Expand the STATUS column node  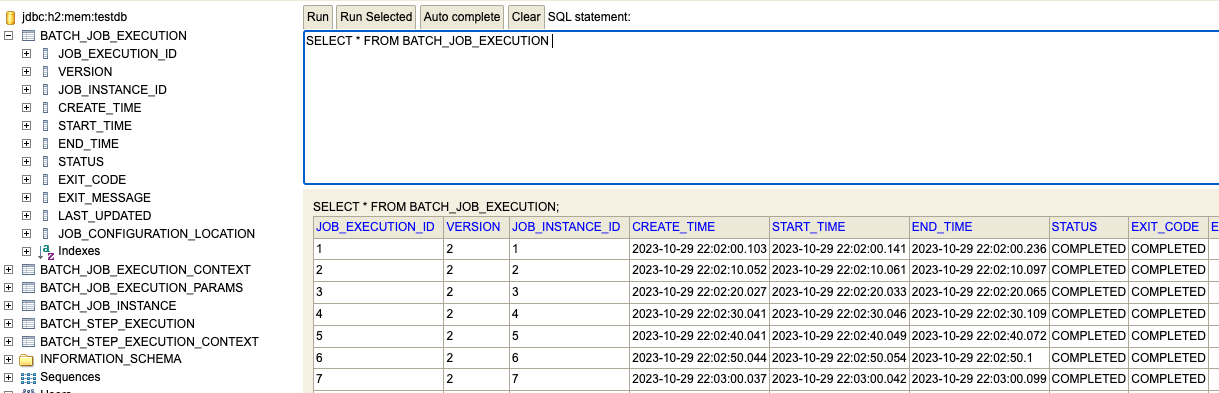27,162
